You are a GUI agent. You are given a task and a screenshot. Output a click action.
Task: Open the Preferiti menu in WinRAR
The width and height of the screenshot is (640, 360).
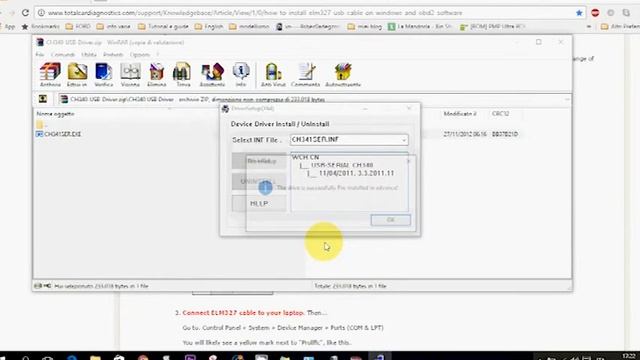[x=113, y=54]
